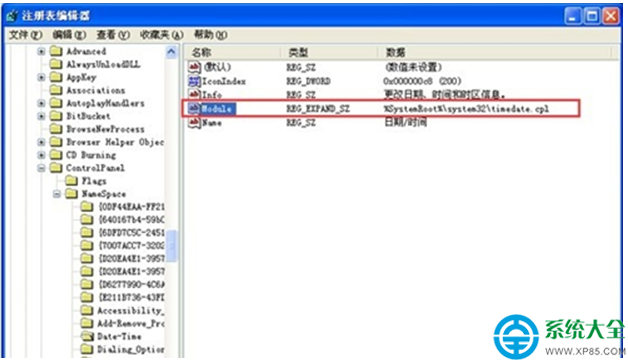Click the {D6277990-4C6A folder icon
The image size is (628, 362).
click(x=87, y=284)
